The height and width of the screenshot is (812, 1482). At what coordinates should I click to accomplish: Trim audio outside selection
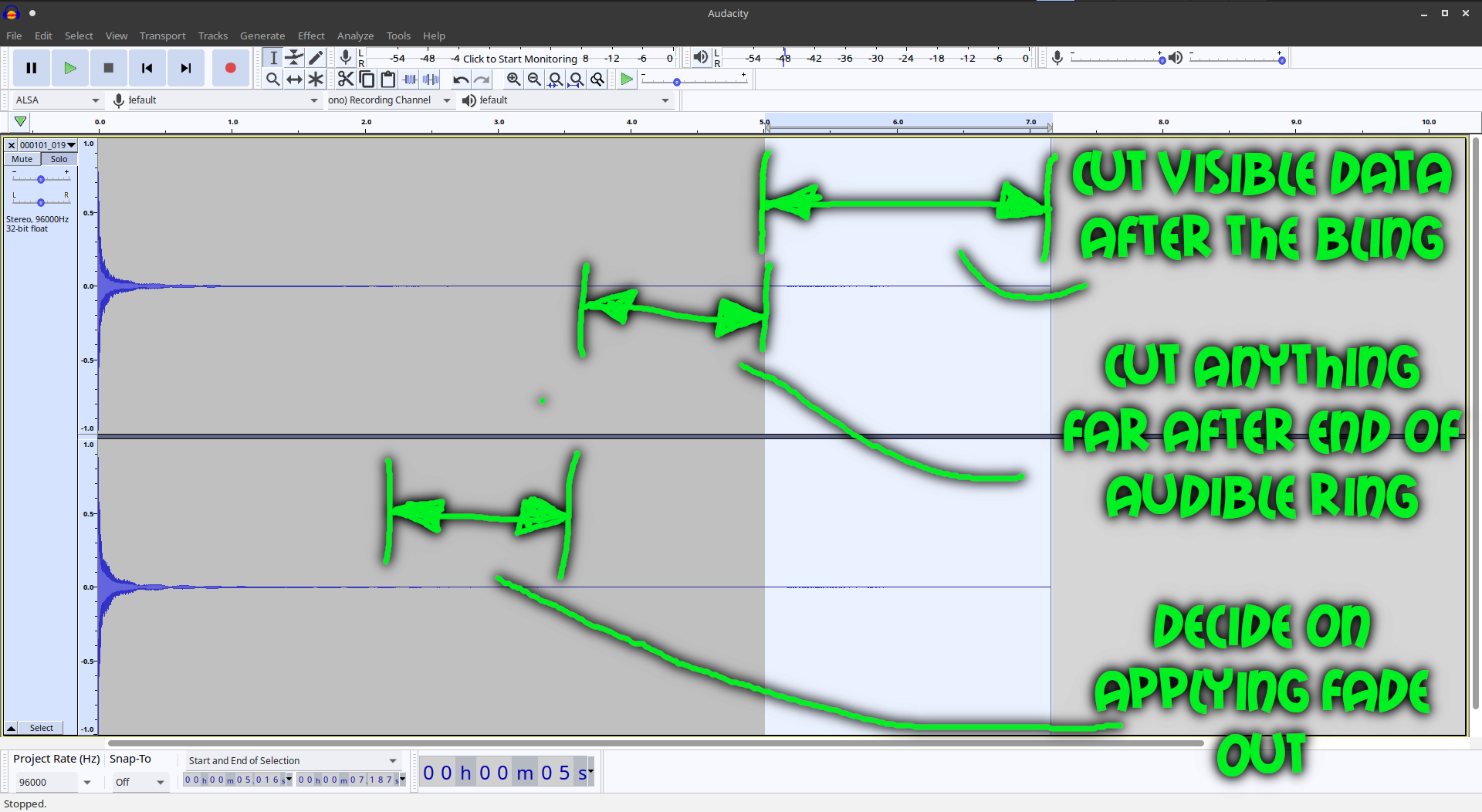(409, 78)
